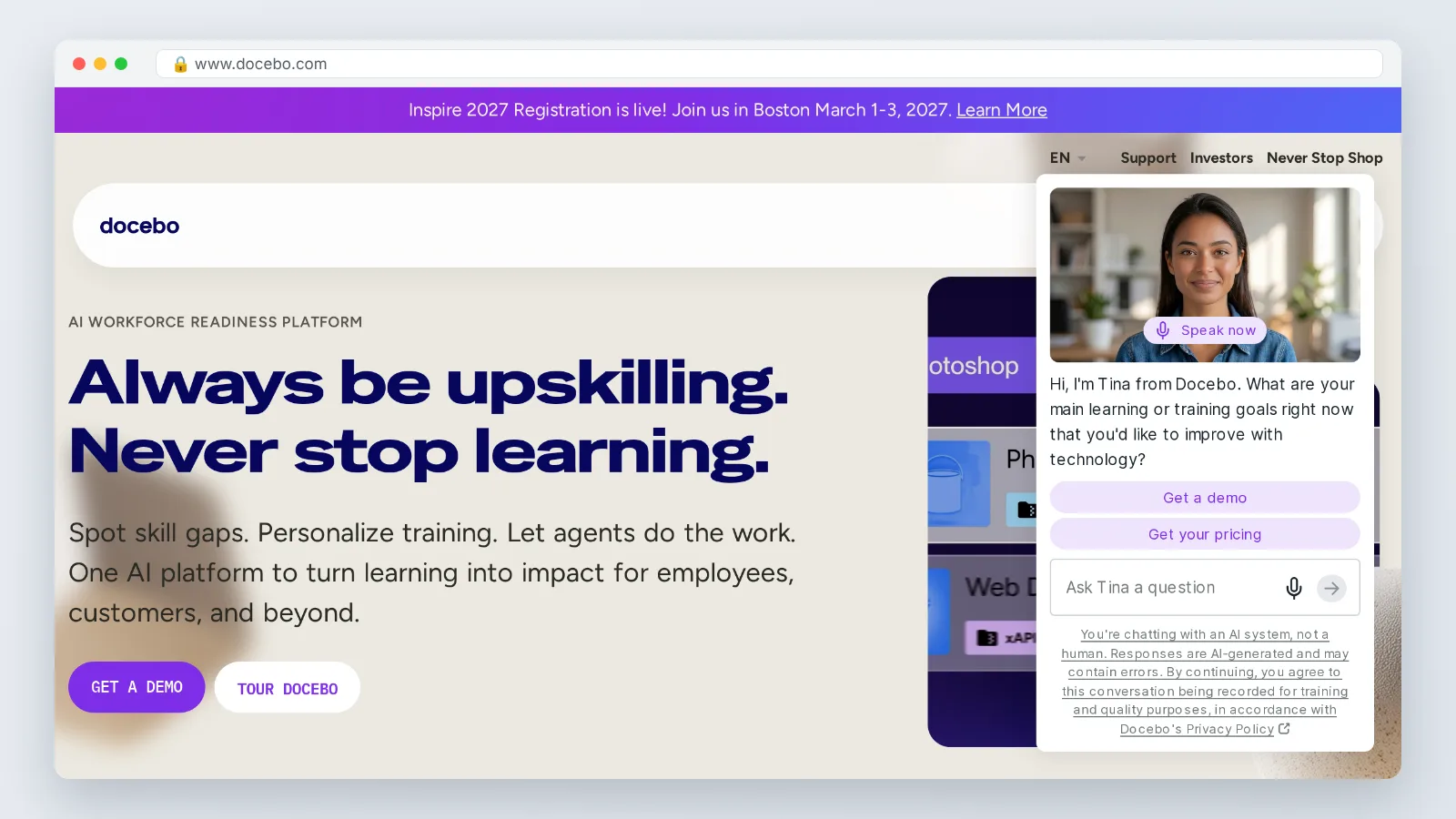Click Tina's avatar video thumbnail
This screenshot has width=1456, height=819.
click(x=1205, y=275)
